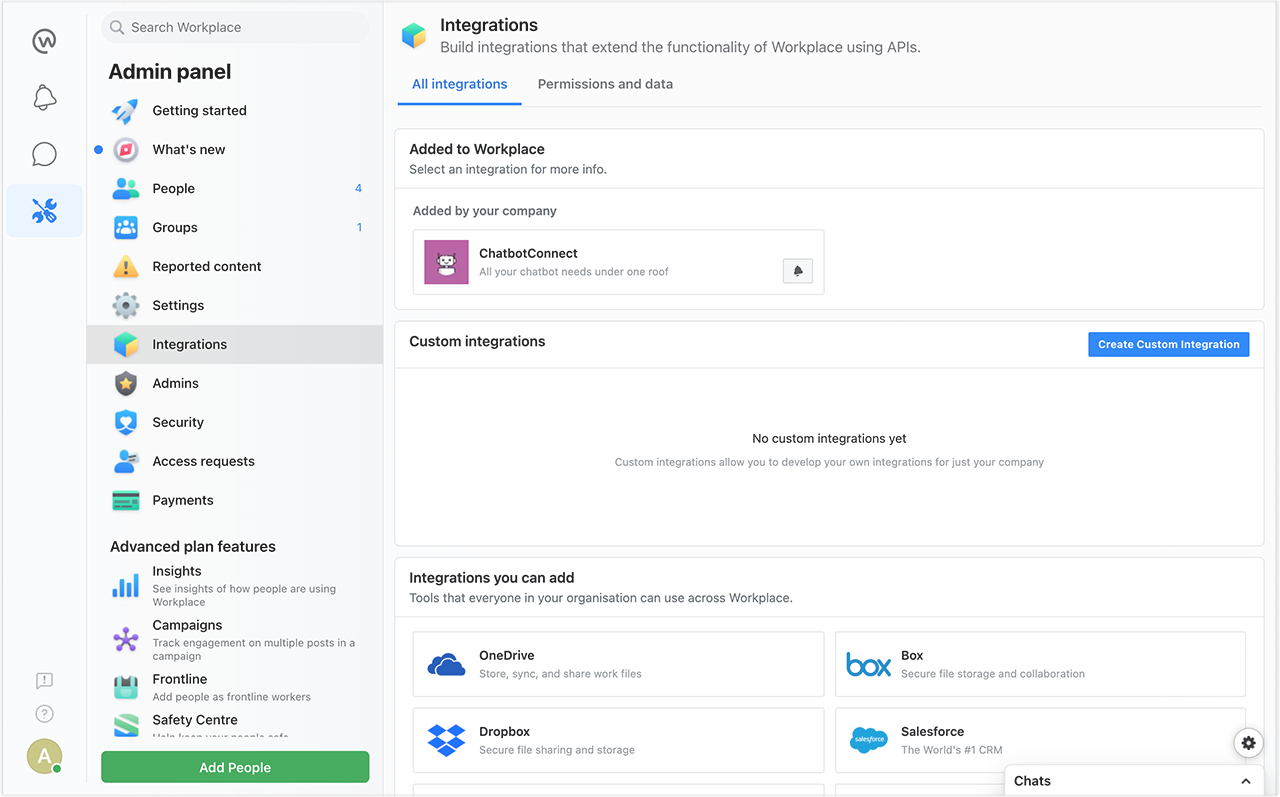
Task: Click the Access requests icon
Action: pyautogui.click(x=126, y=462)
